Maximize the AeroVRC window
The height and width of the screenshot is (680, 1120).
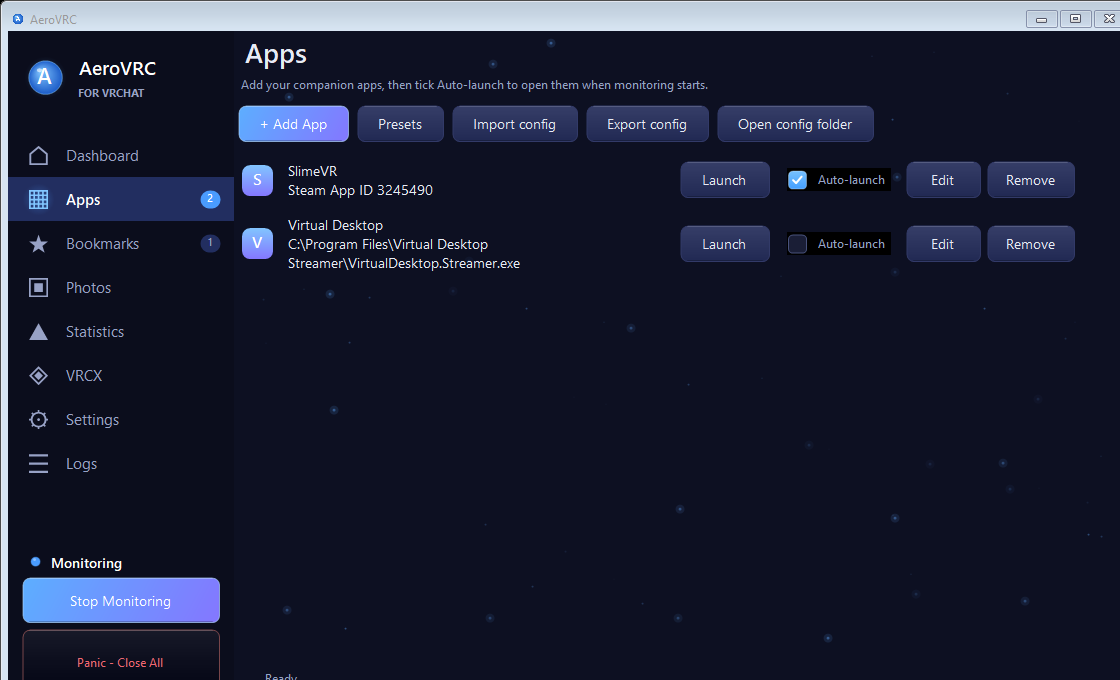(1075, 19)
